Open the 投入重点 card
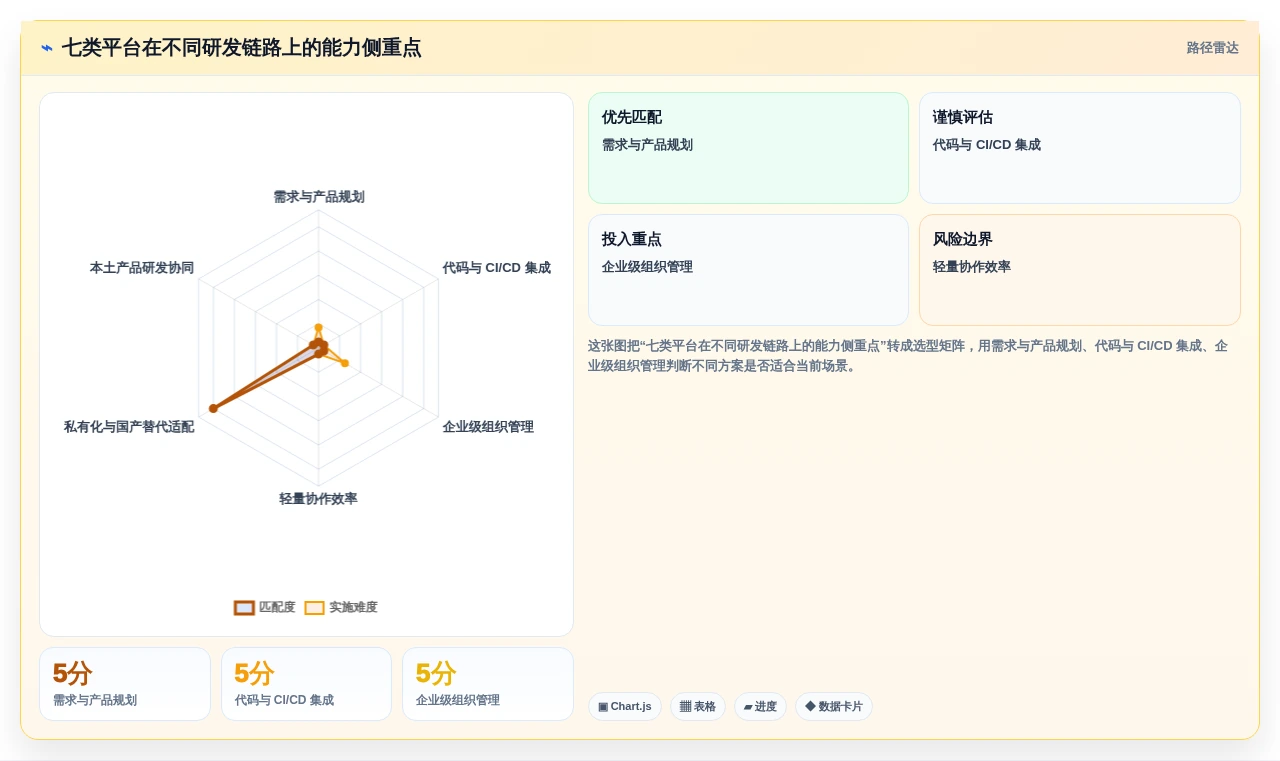Image resolution: width=1280 pixels, height=761 pixels. point(748,270)
